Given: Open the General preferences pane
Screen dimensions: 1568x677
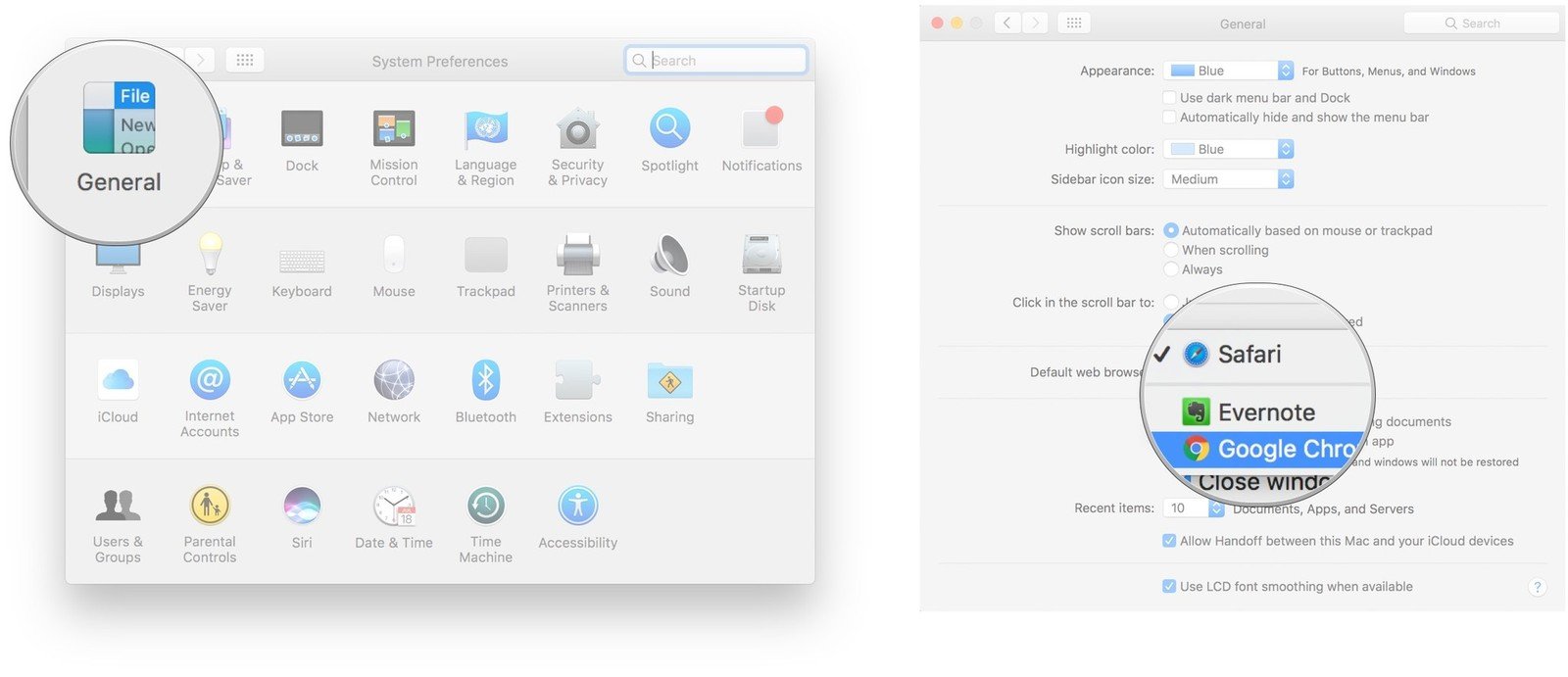Looking at the screenshot, I should click(119, 137).
